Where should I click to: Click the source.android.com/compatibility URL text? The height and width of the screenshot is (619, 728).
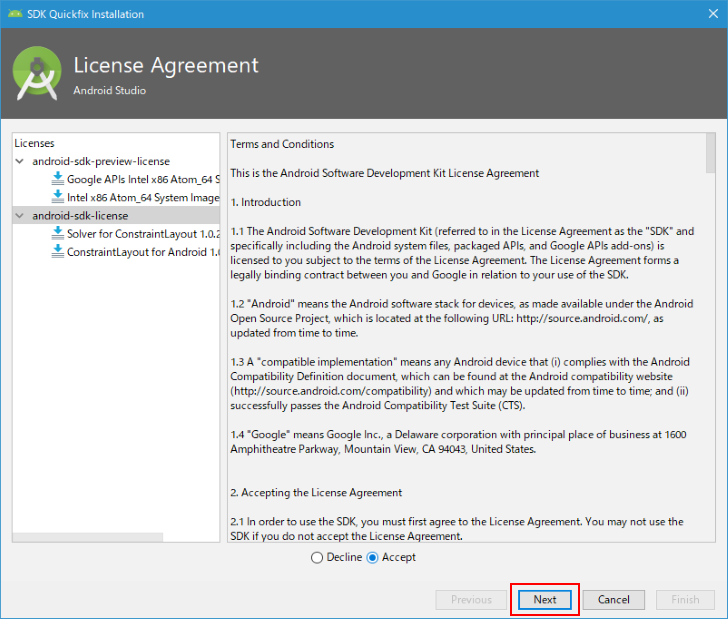tap(331, 391)
